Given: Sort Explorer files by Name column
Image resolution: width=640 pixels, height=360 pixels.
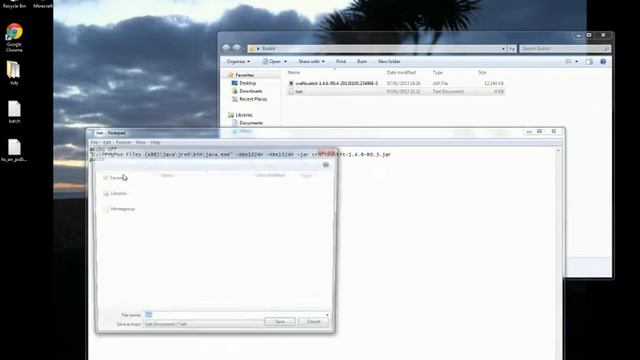Looking at the screenshot, I should coord(294,72).
